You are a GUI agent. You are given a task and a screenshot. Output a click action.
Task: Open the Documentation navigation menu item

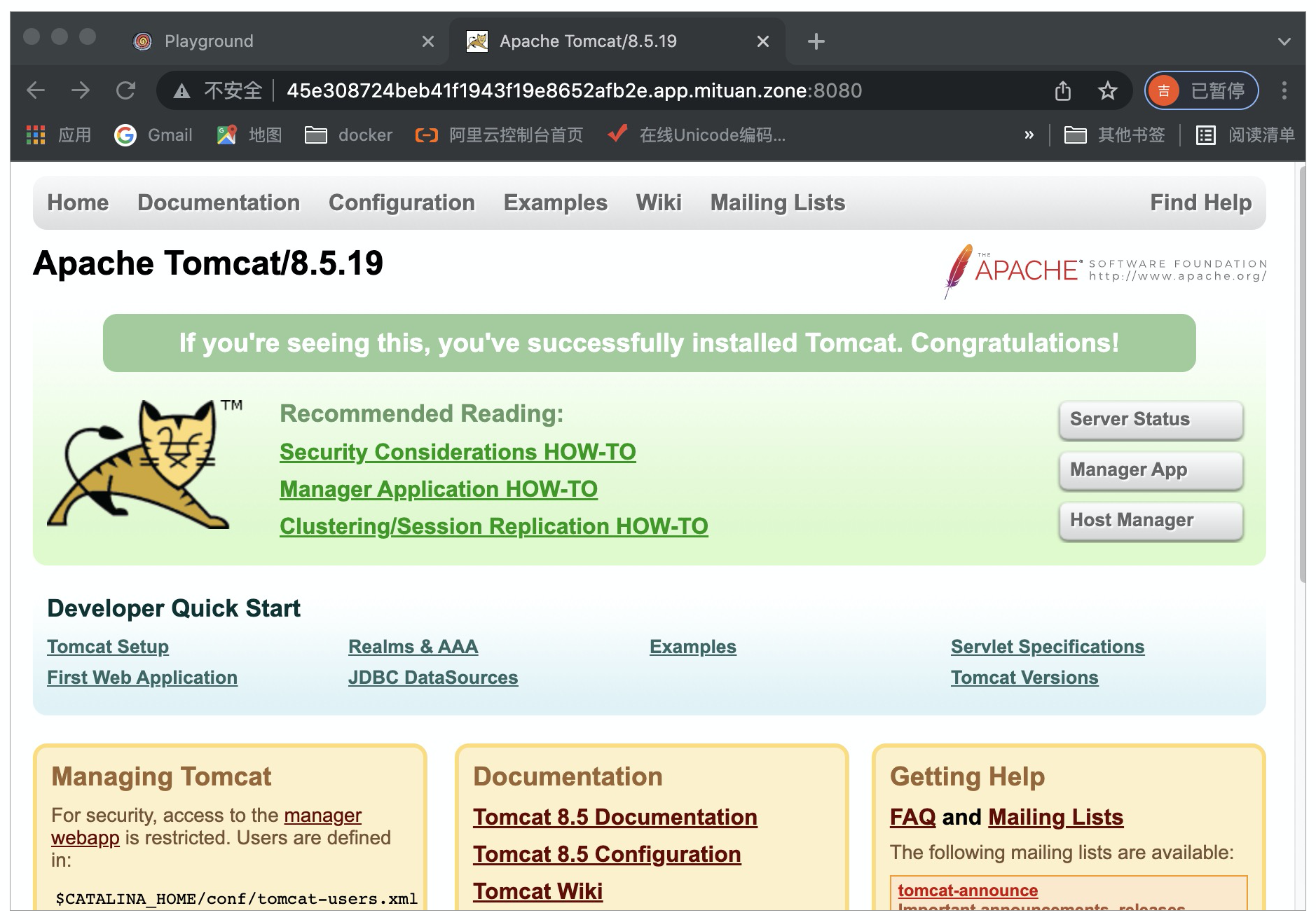coord(219,202)
